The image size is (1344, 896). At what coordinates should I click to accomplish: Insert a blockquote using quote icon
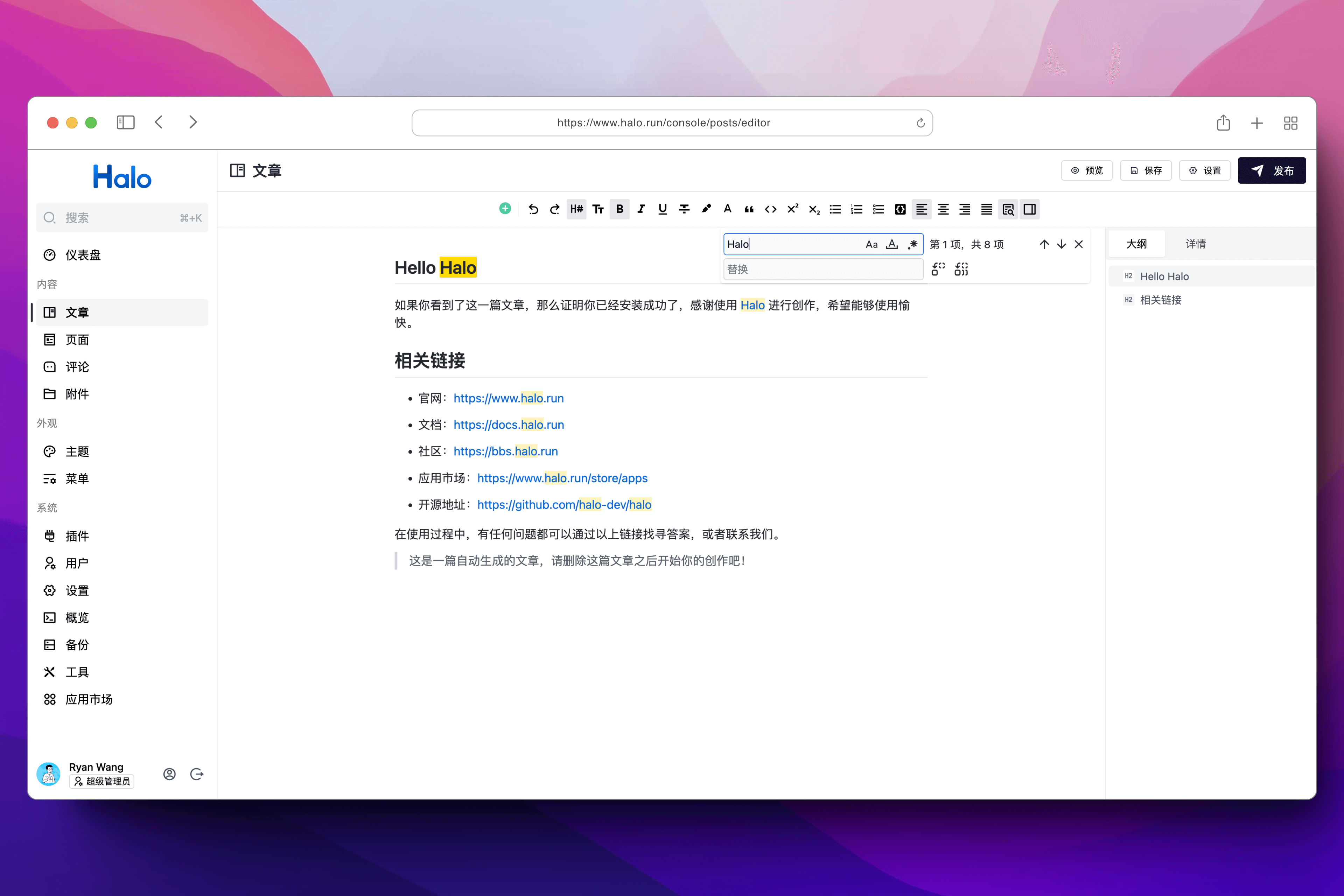point(749,209)
